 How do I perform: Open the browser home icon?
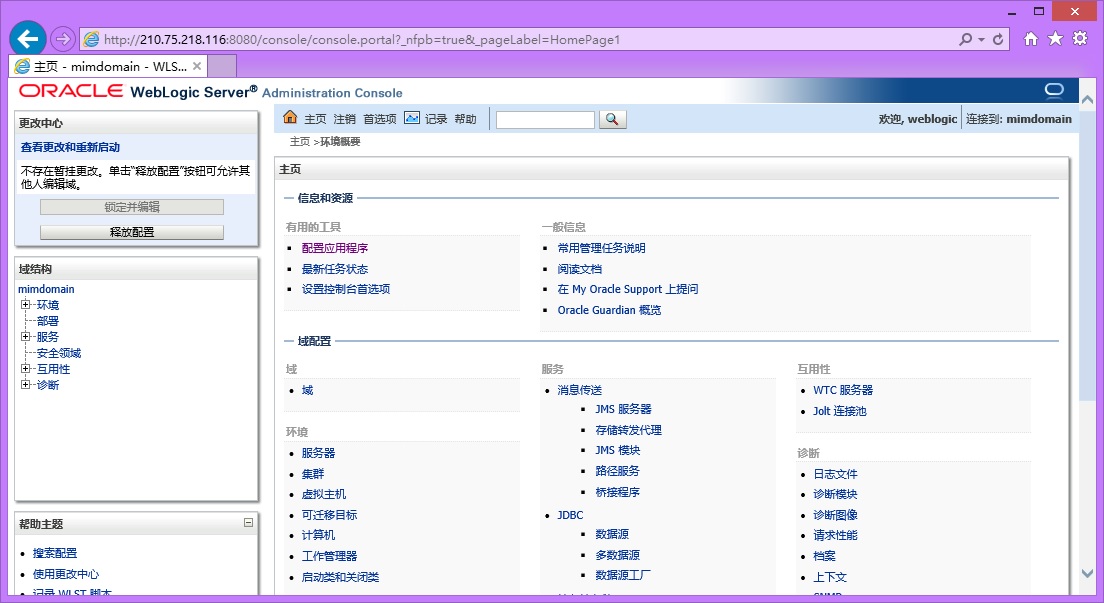point(1031,39)
